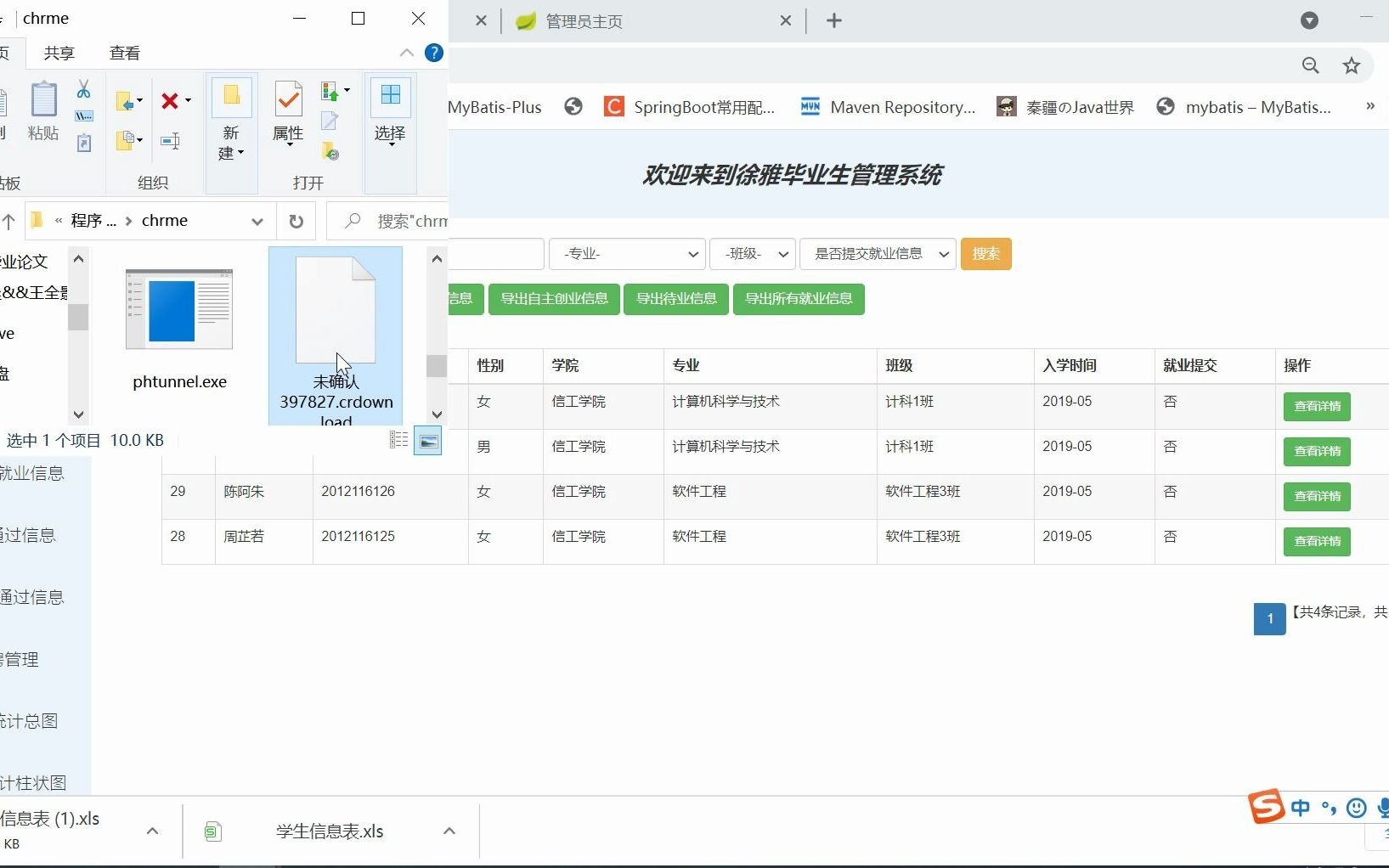Toggle punctuation mode on the Sogou bar
This screenshot has height=868, width=1389.
(1329, 809)
